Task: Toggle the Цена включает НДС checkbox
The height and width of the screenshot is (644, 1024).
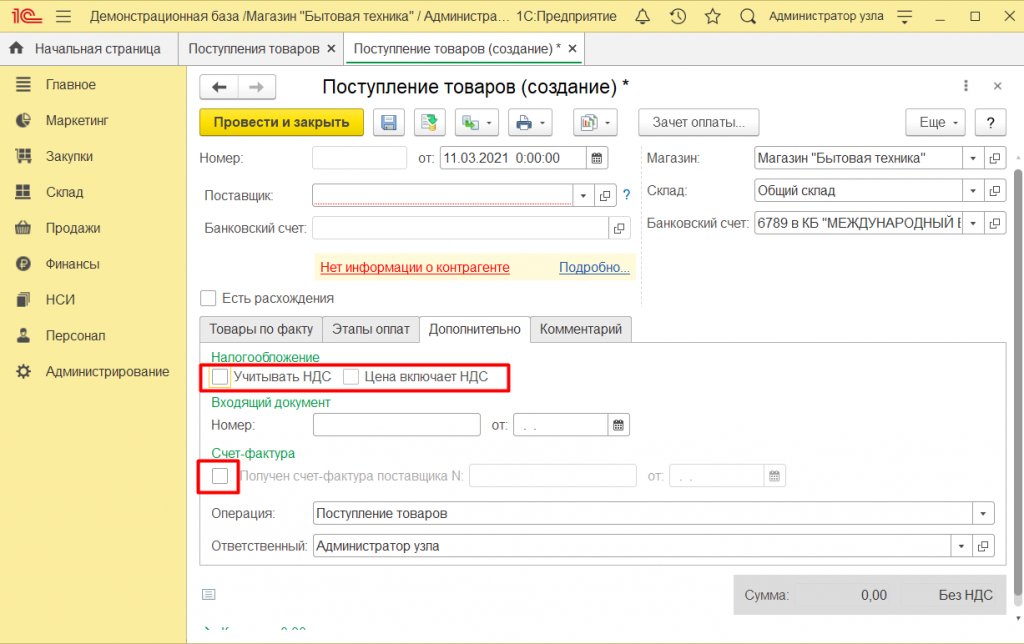Action: (351, 377)
